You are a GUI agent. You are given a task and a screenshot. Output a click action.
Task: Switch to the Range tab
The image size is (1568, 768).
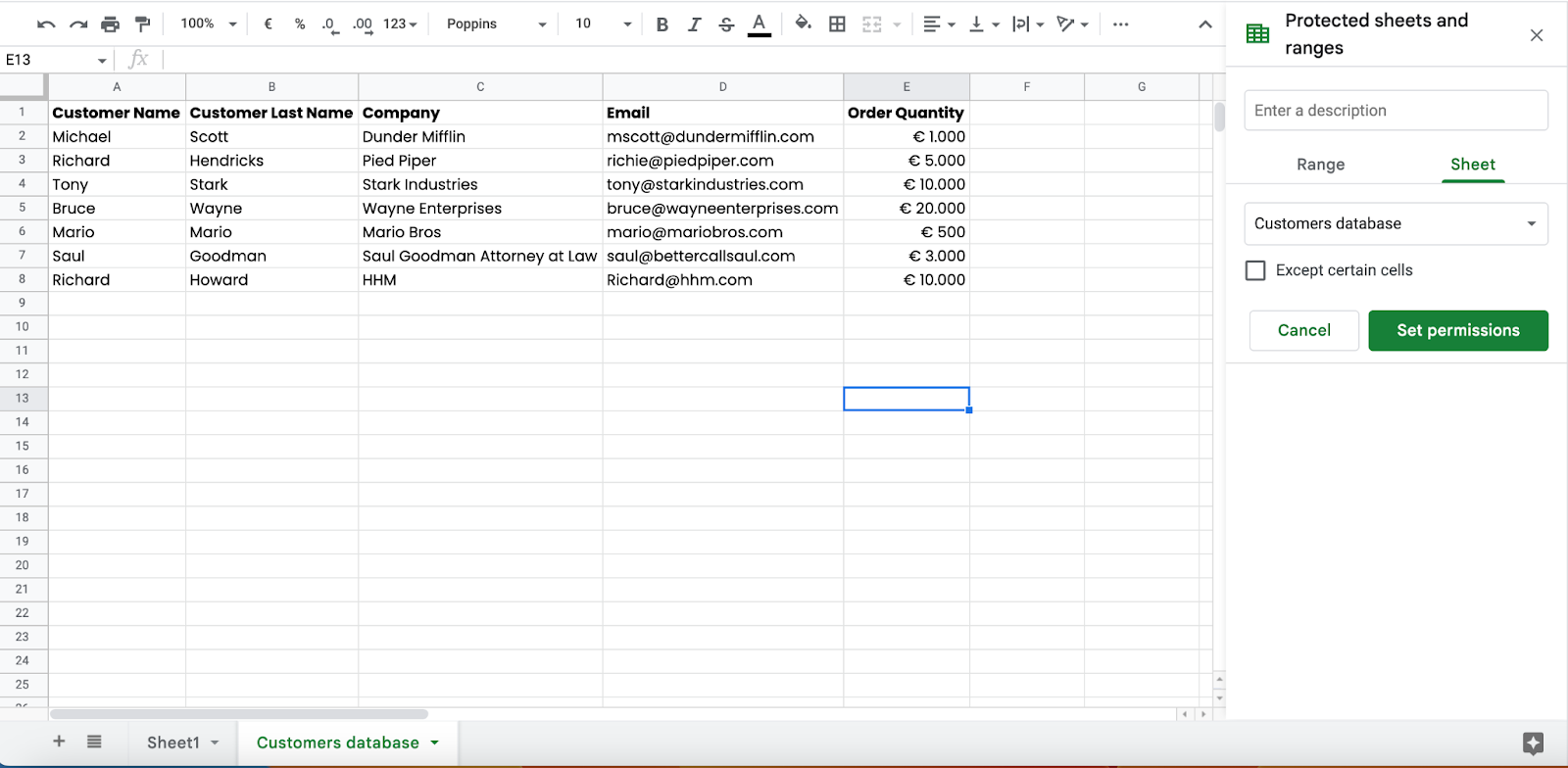1320,165
